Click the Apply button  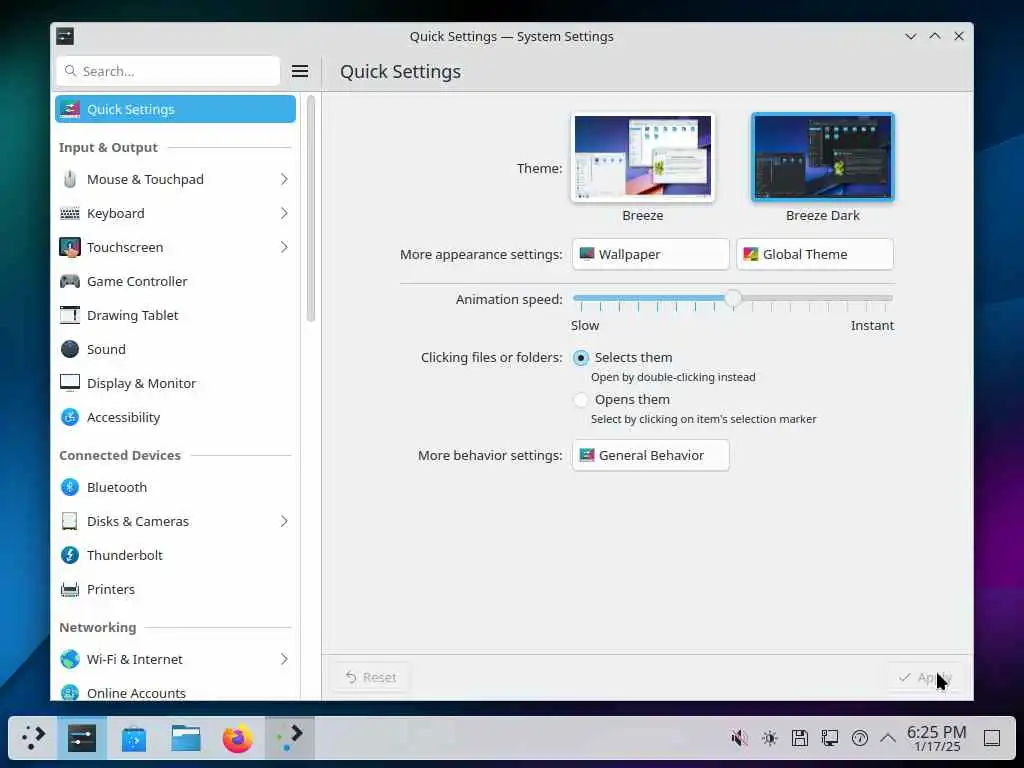tap(925, 677)
